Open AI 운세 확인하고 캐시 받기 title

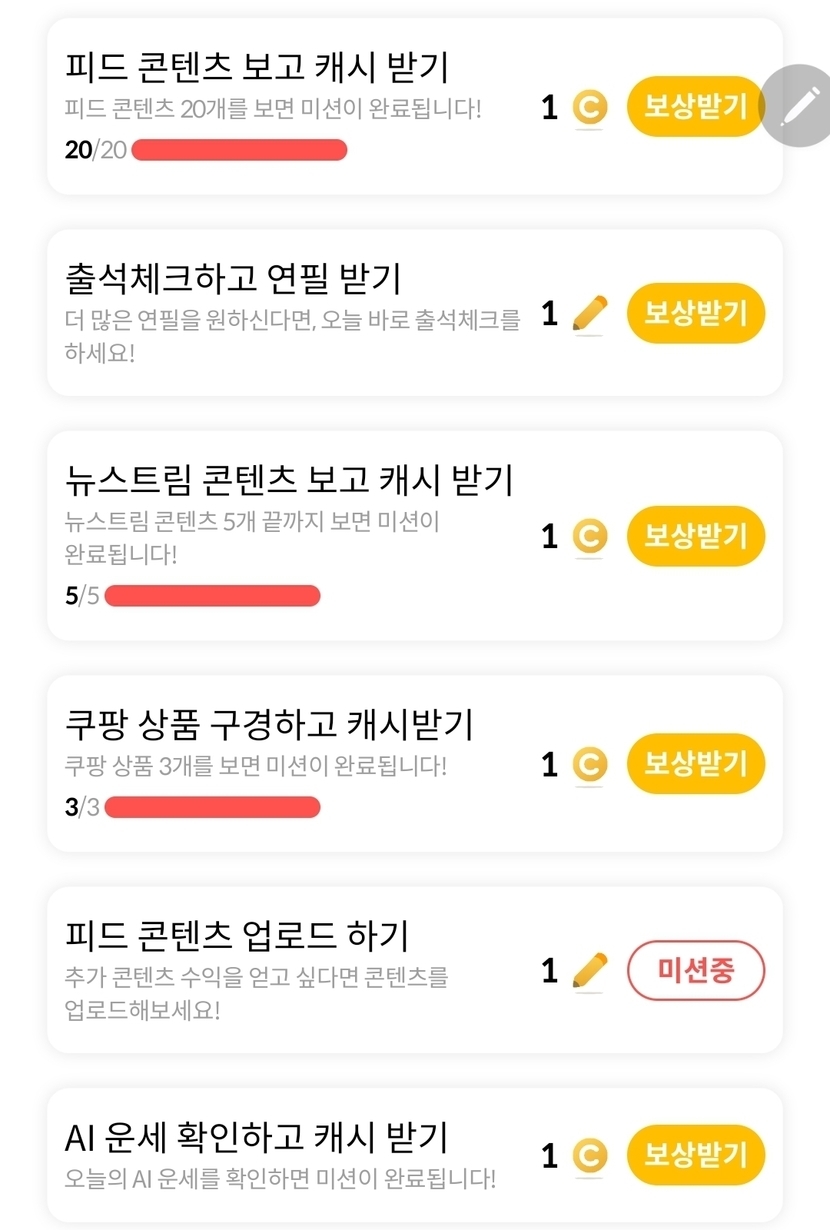pos(256,1137)
